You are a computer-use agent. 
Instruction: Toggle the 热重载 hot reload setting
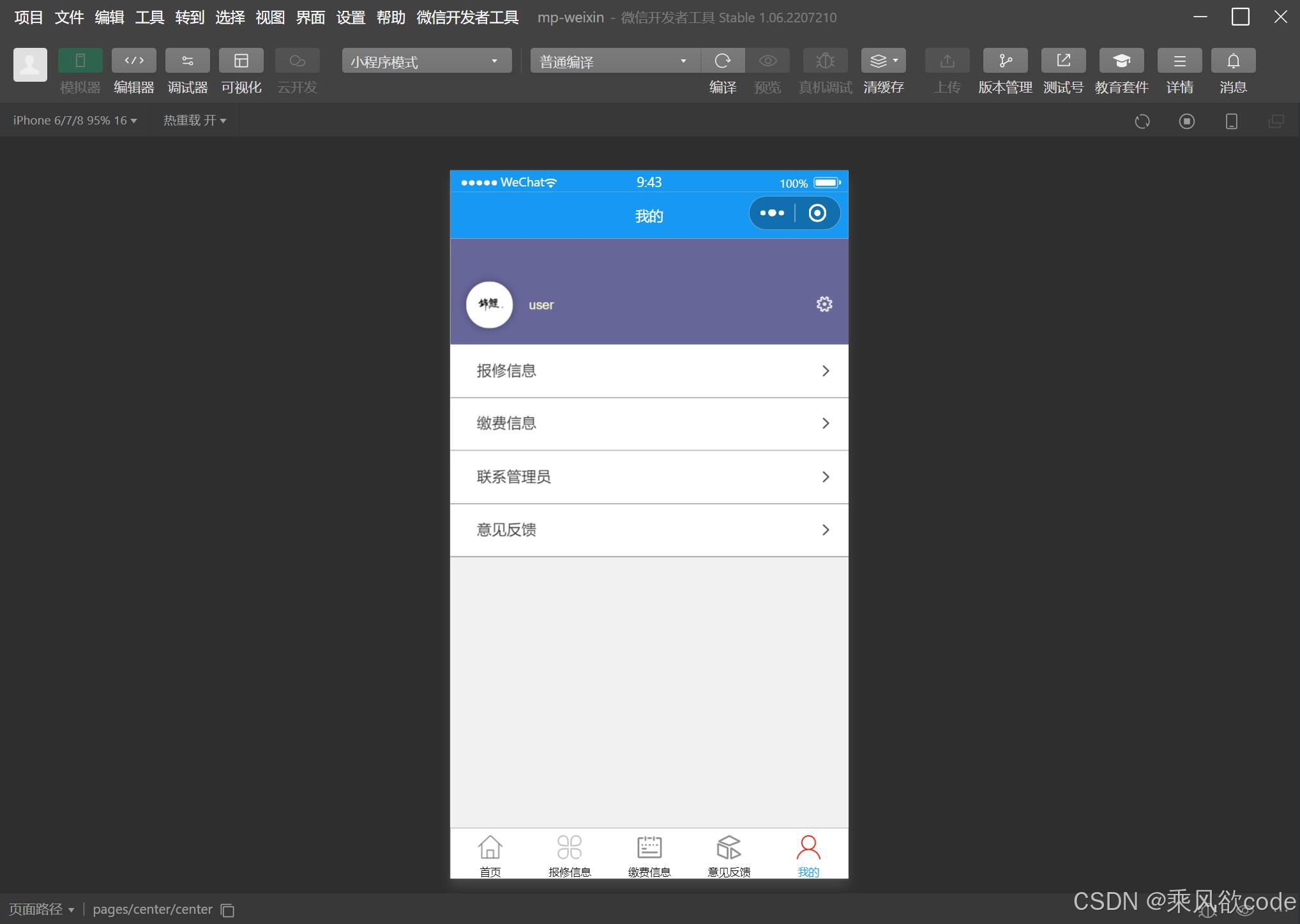click(193, 120)
